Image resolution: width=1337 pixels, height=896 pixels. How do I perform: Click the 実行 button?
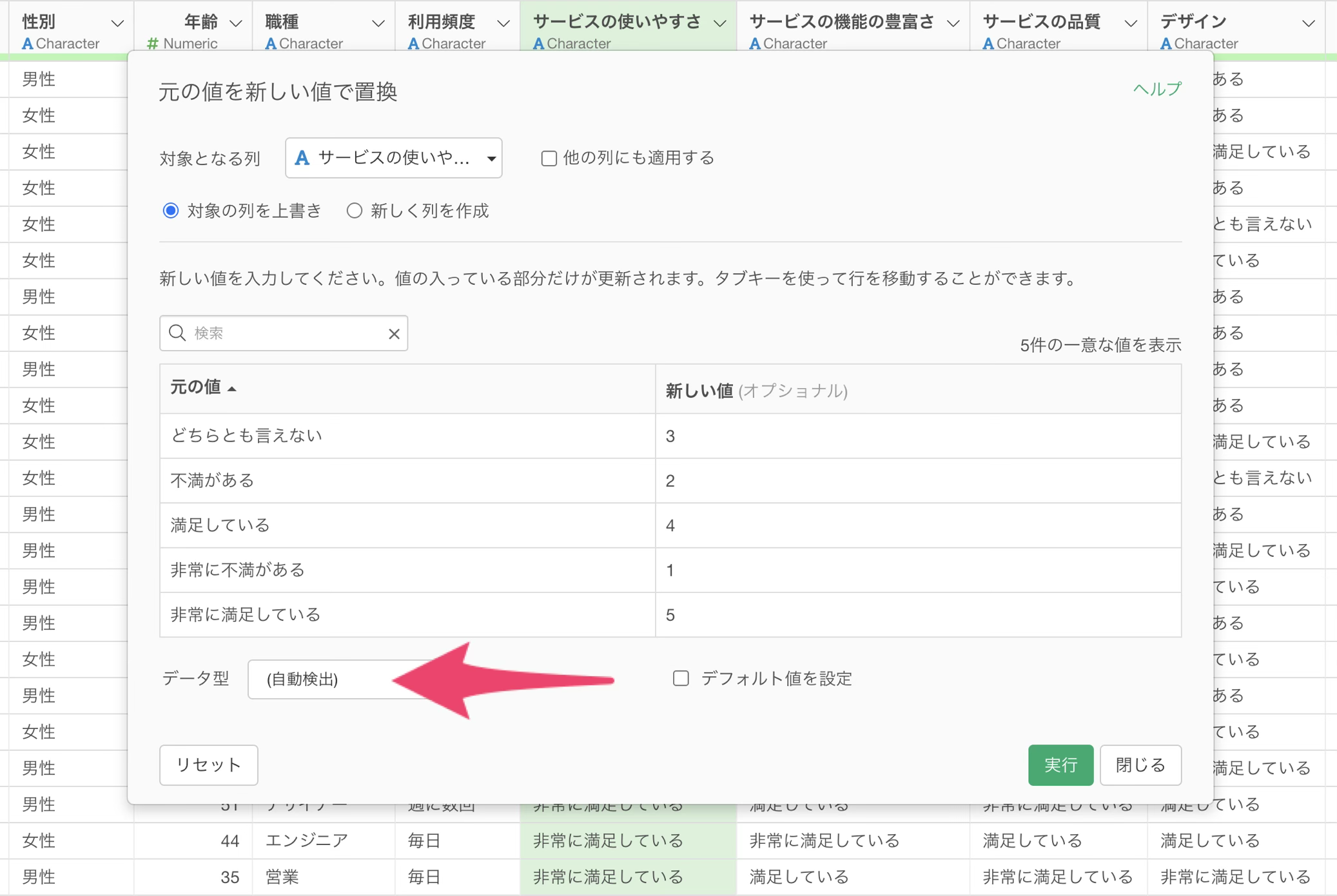tap(1060, 765)
